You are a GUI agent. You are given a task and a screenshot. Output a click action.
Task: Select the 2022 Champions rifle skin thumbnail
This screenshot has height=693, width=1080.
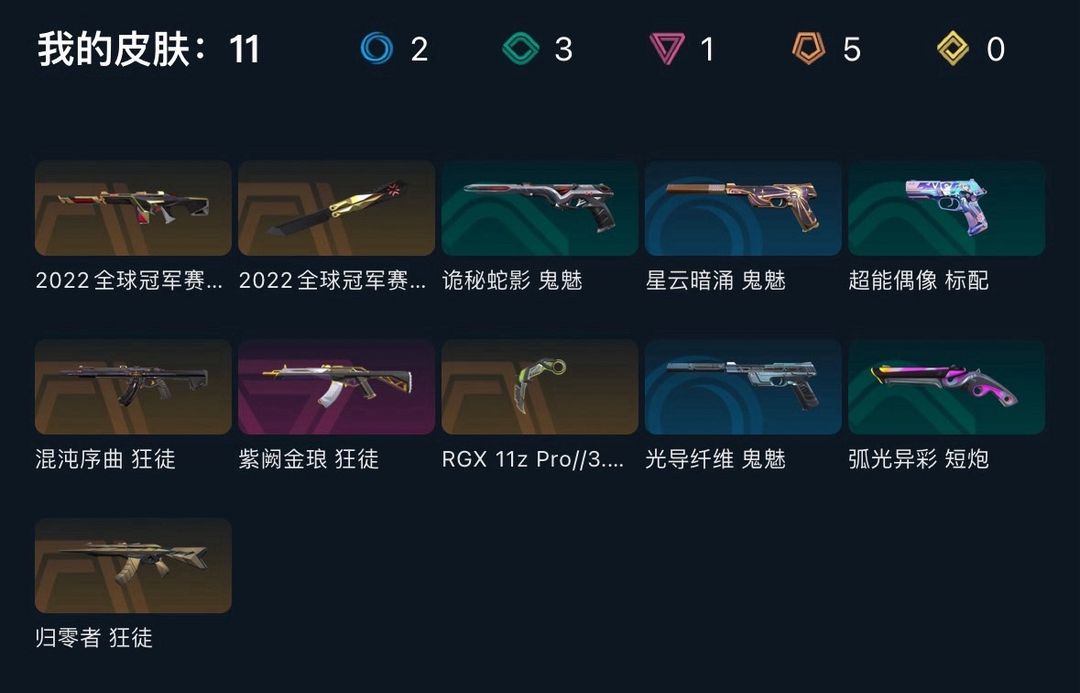(x=133, y=208)
